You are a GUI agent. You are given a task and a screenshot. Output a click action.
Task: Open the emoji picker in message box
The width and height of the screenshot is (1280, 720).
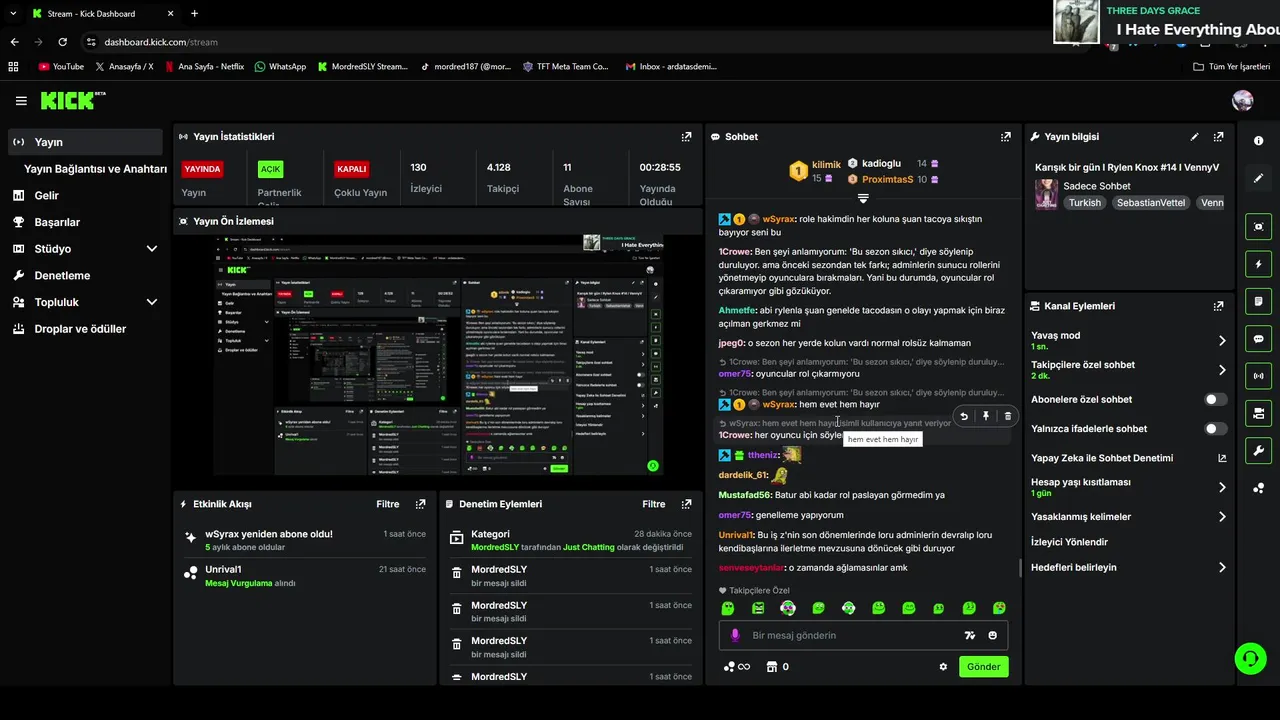coord(993,635)
